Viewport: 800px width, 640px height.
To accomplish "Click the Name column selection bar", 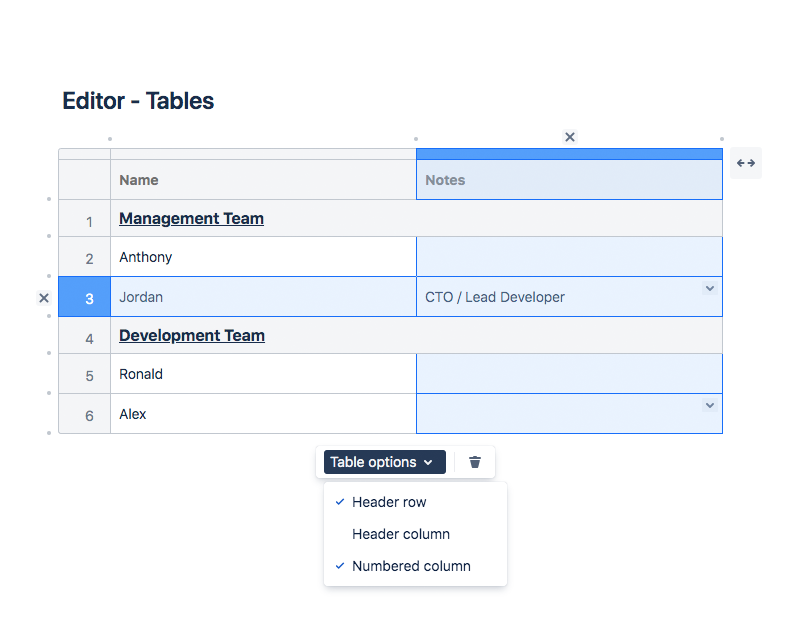I will [x=263, y=154].
